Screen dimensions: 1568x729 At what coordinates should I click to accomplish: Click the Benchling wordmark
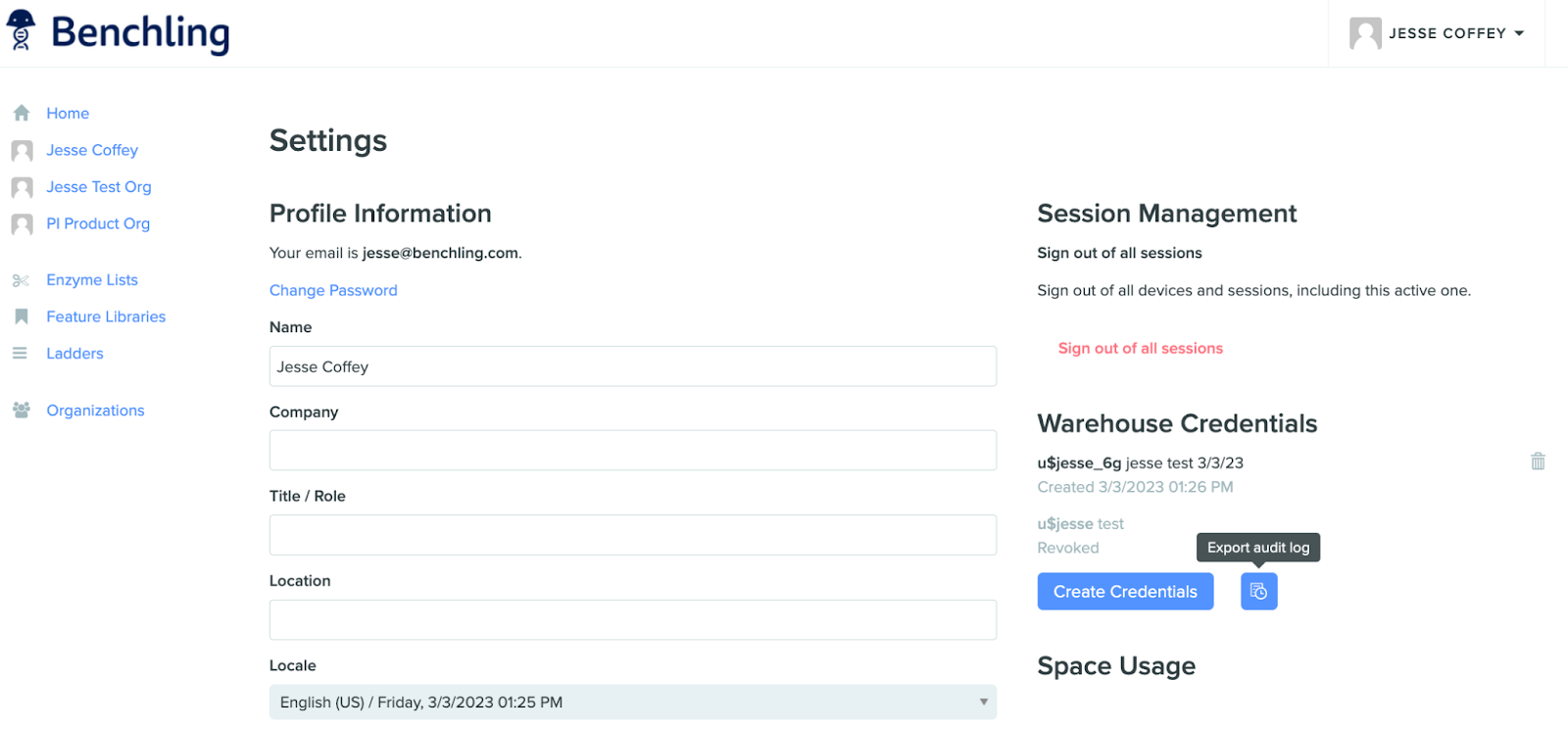coord(140,32)
